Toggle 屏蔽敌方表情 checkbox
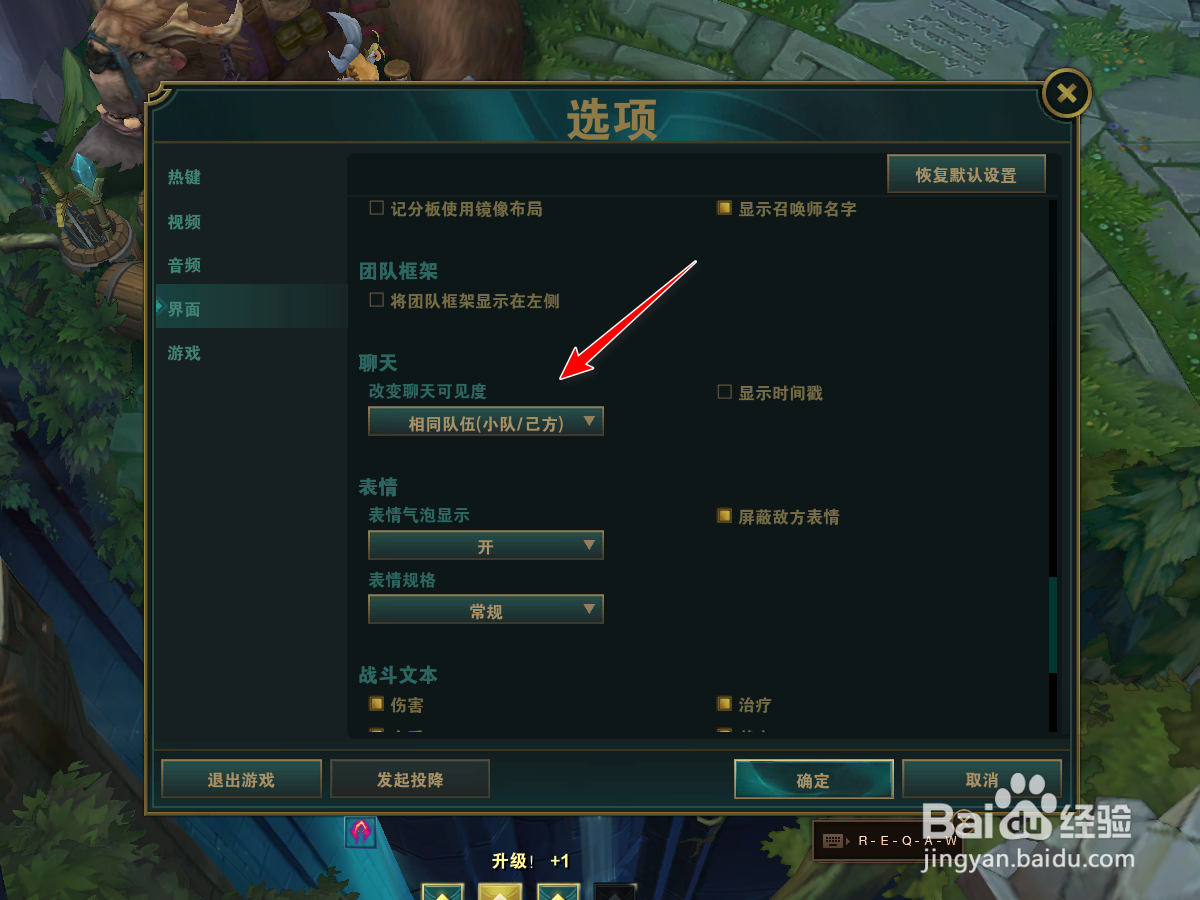Viewport: 1200px width, 900px height. point(725,517)
